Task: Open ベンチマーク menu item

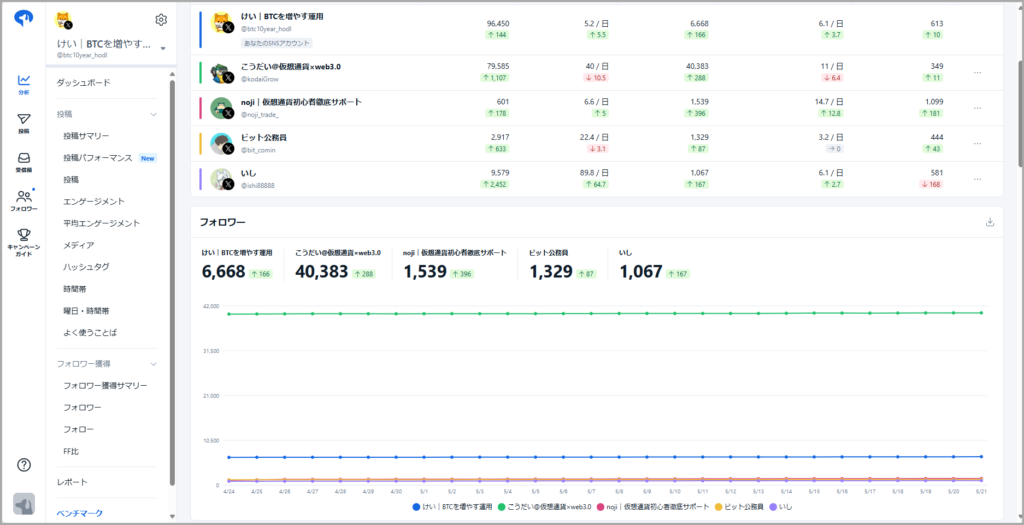Action: click(x=80, y=513)
